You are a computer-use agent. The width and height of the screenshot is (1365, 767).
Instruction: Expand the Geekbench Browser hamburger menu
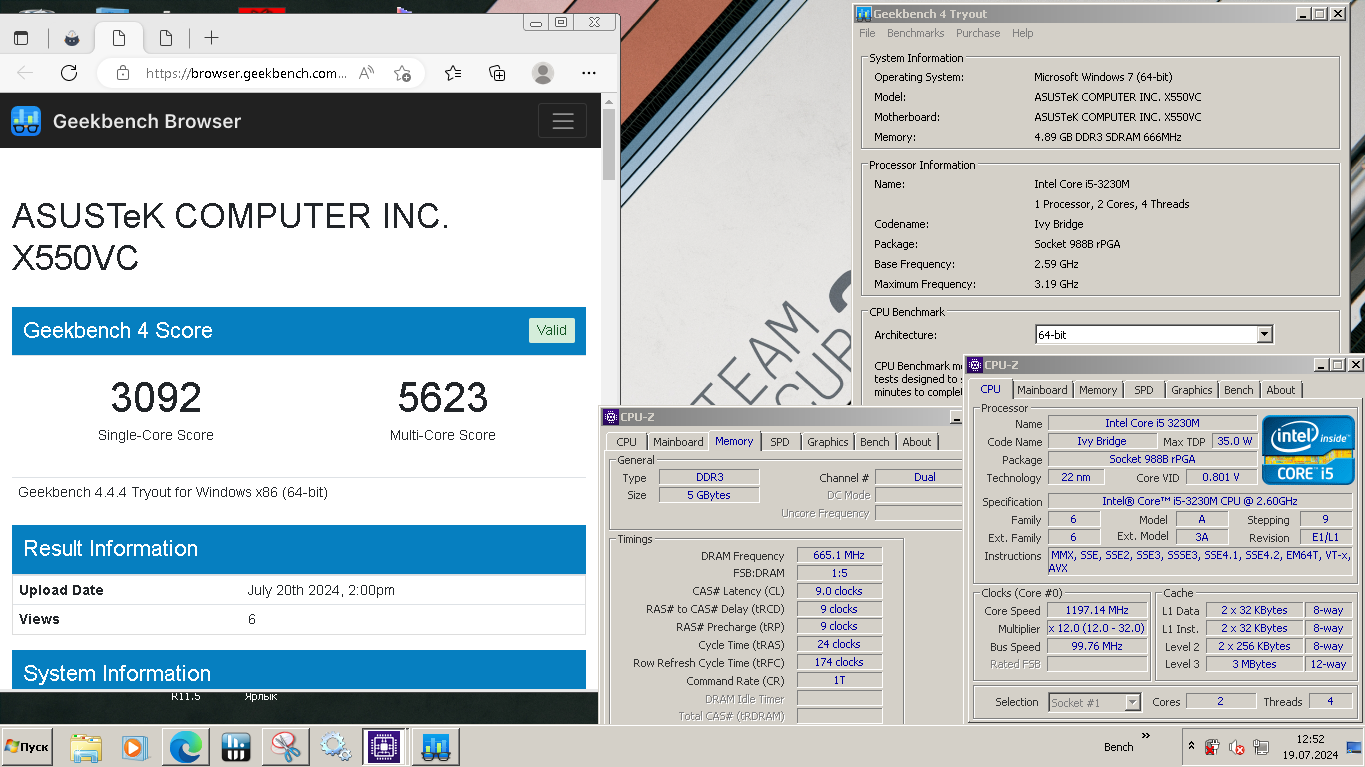click(x=563, y=121)
